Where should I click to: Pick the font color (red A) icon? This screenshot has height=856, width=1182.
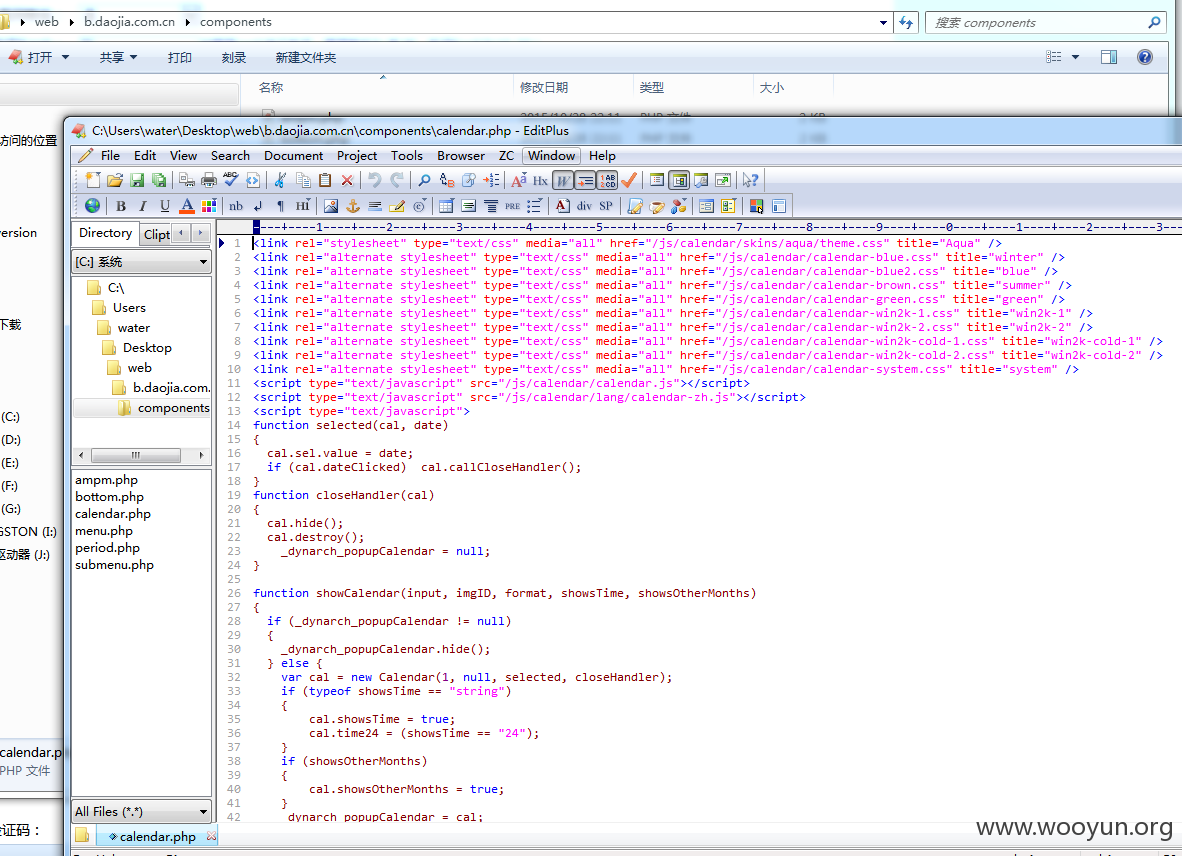[x=187, y=206]
